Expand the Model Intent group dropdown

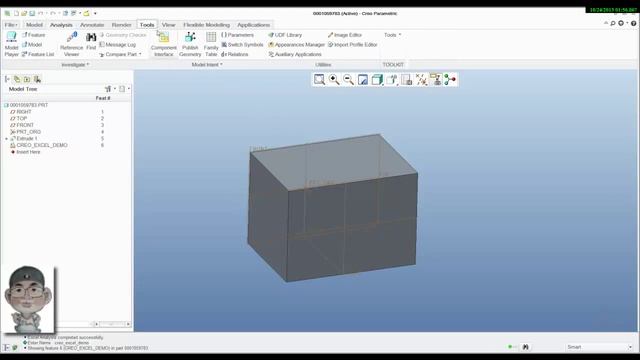tap(207, 64)
